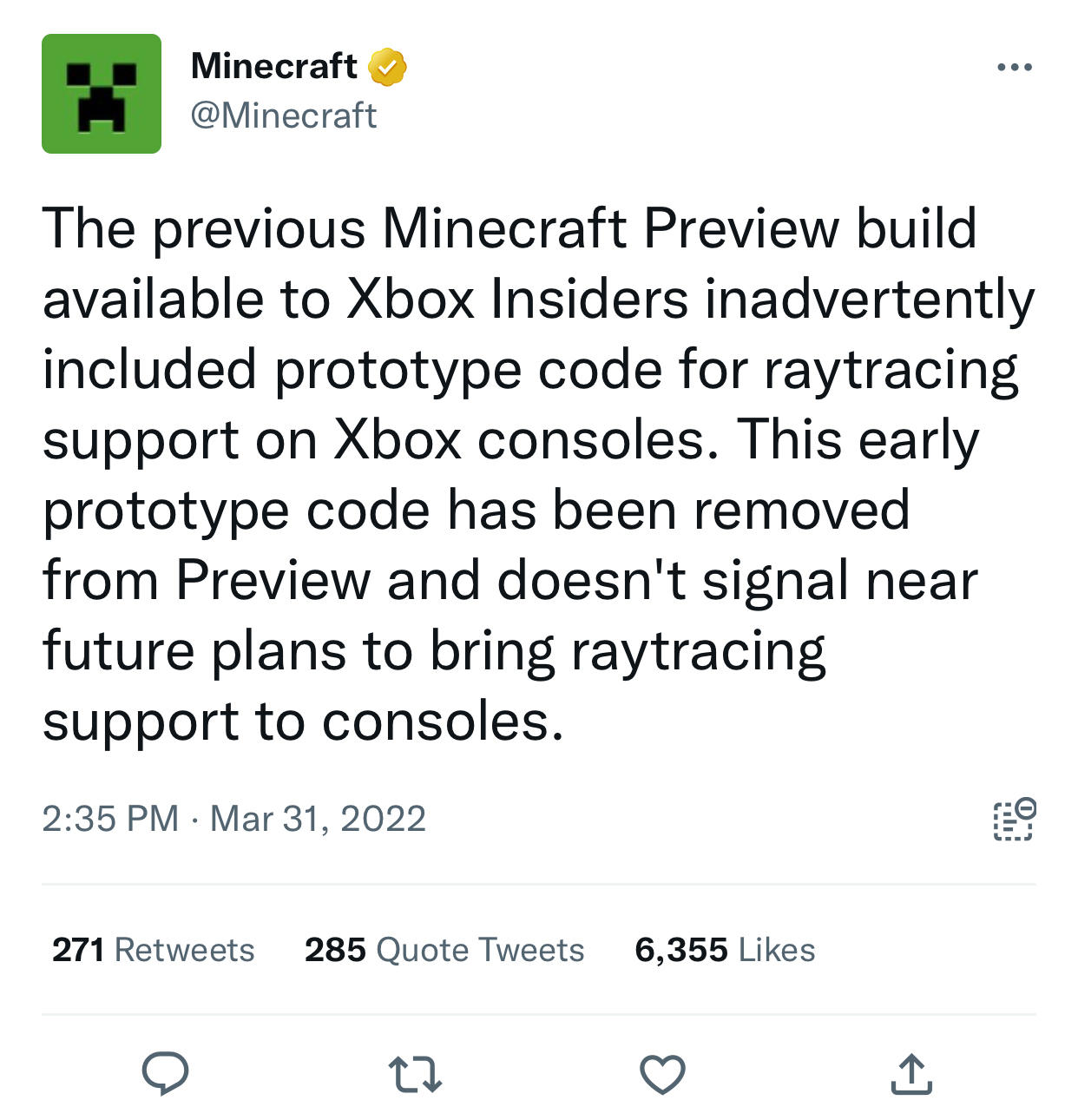This screenshot has width=1078, height=1120.
Task: Click the 'Xbox Insiders' phrase in tweet
Action: 518,299
